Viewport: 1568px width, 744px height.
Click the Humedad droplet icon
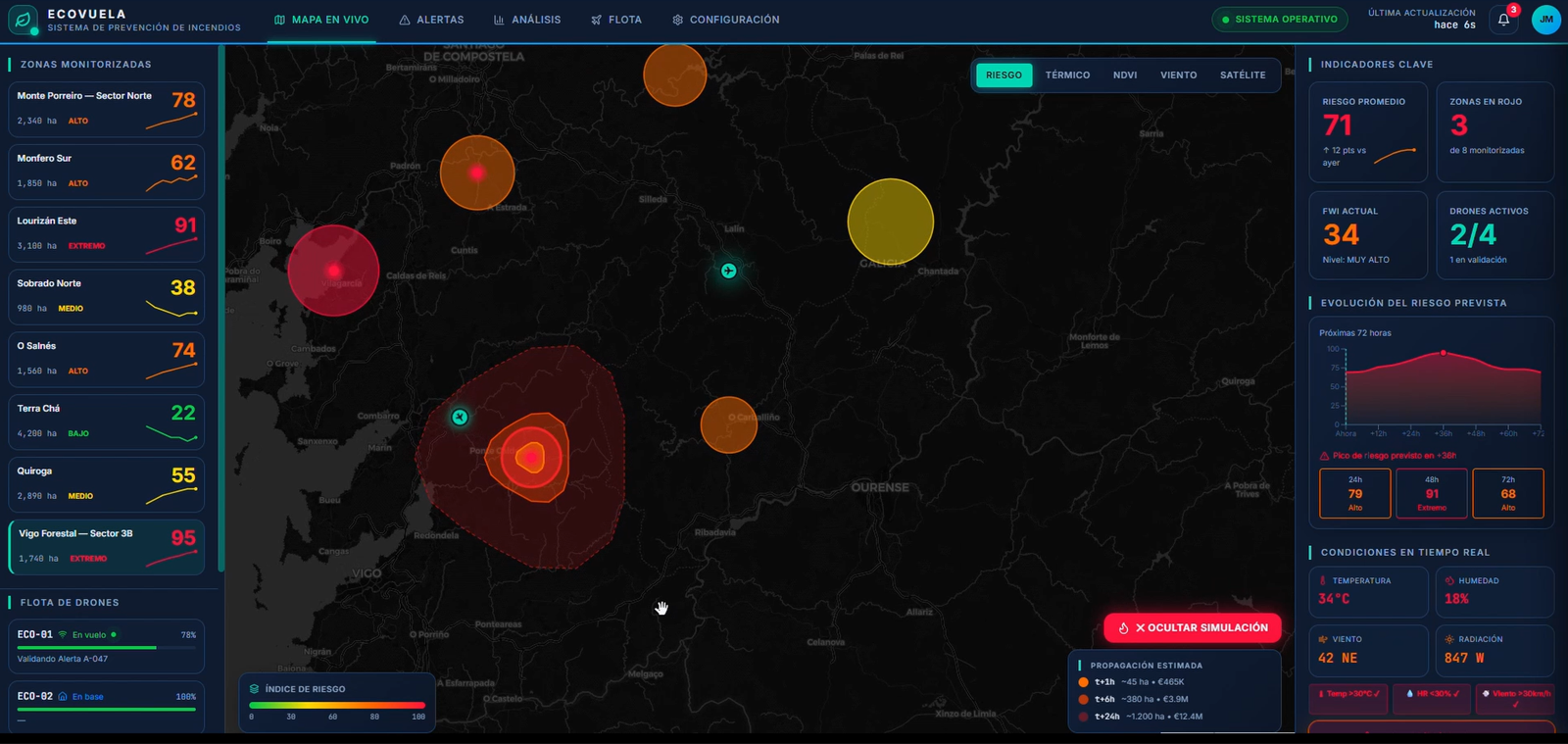point(1449,580)
